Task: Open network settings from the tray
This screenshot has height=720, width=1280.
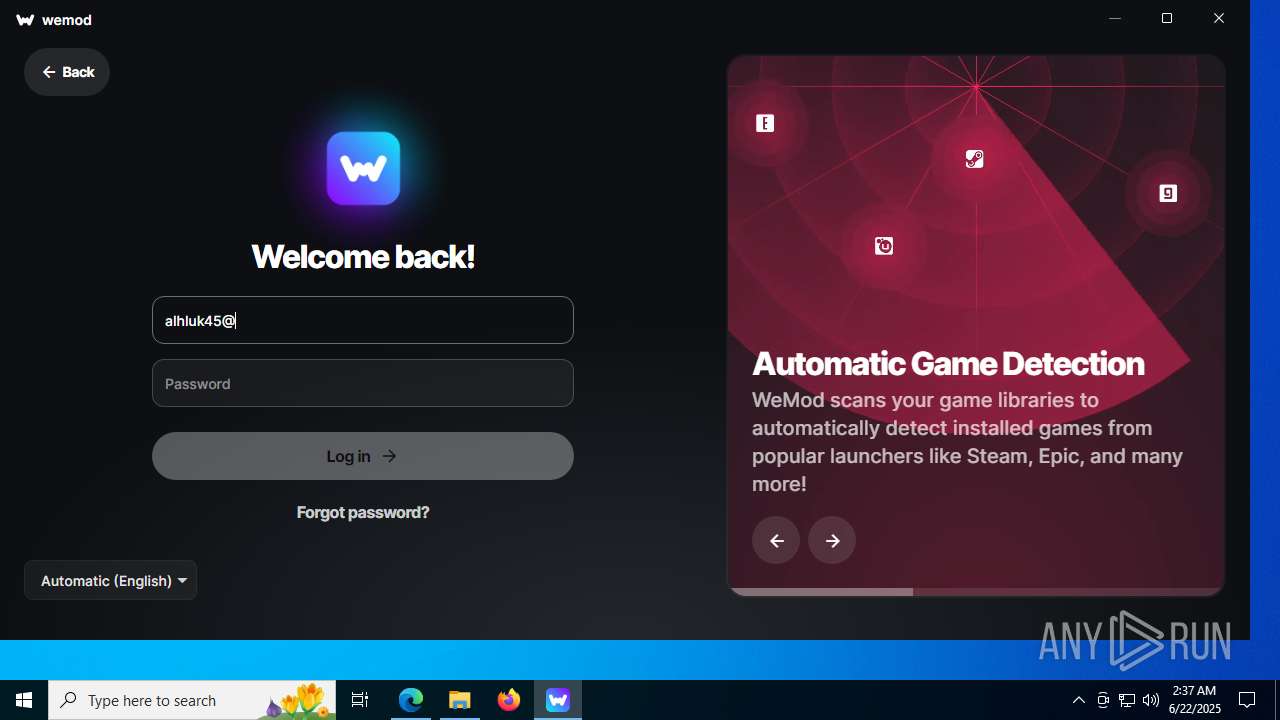Action: [x=1127, y=700]
